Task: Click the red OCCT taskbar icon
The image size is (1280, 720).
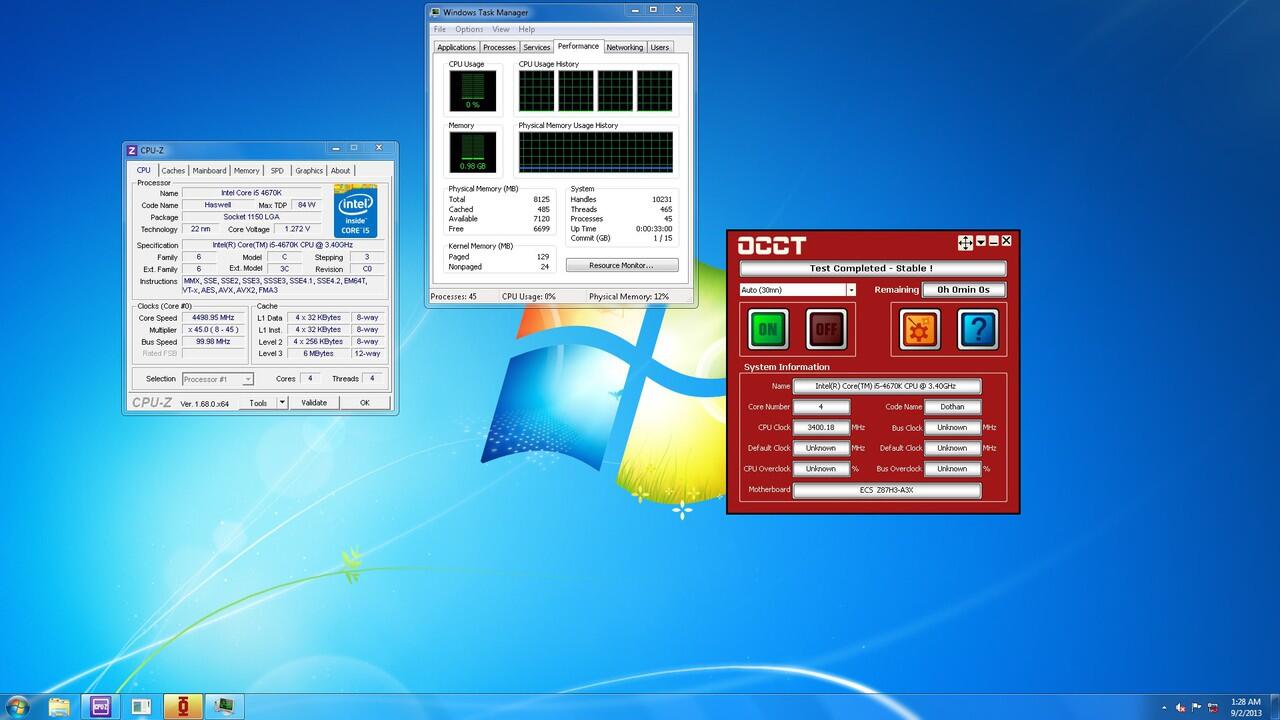Action: point(182,707)
